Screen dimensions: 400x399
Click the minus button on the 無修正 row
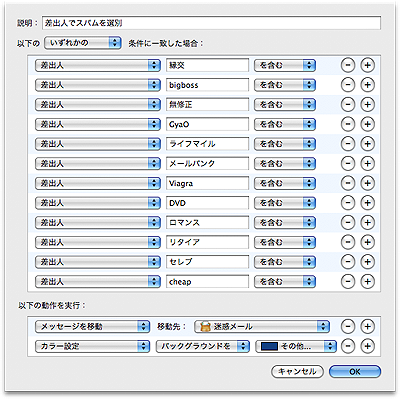pos(348,105)
